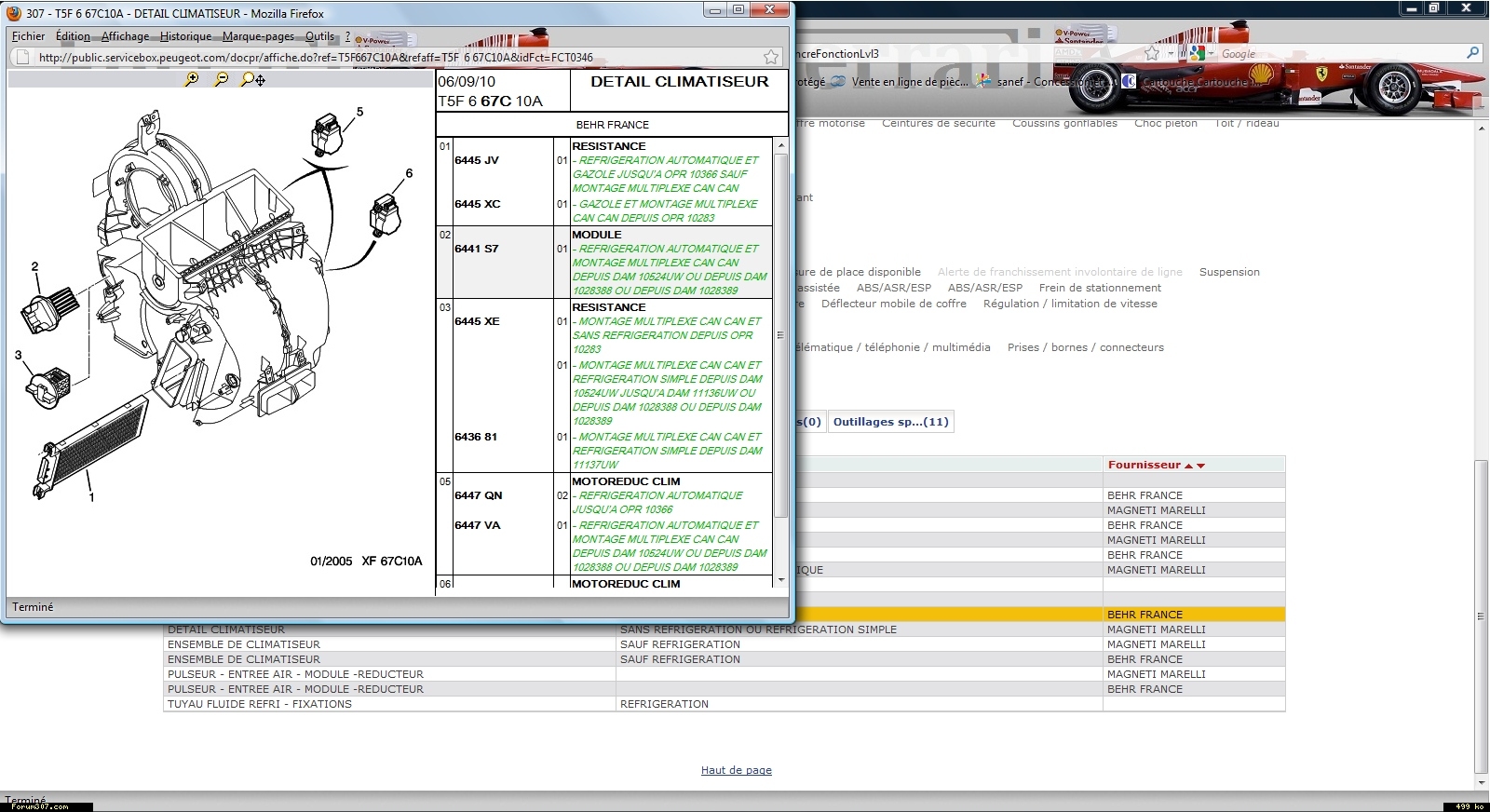1490x812 pixels.
Task: Open the search engine dropdown arrow
Action: pyautogui.click(x=1211, y=54)
